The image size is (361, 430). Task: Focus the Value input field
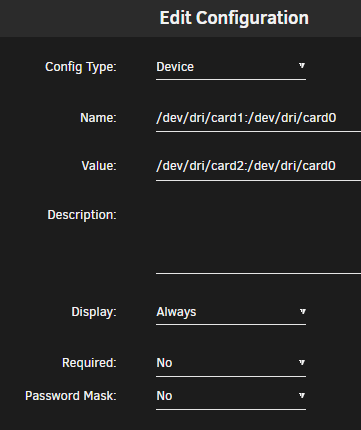258,166
